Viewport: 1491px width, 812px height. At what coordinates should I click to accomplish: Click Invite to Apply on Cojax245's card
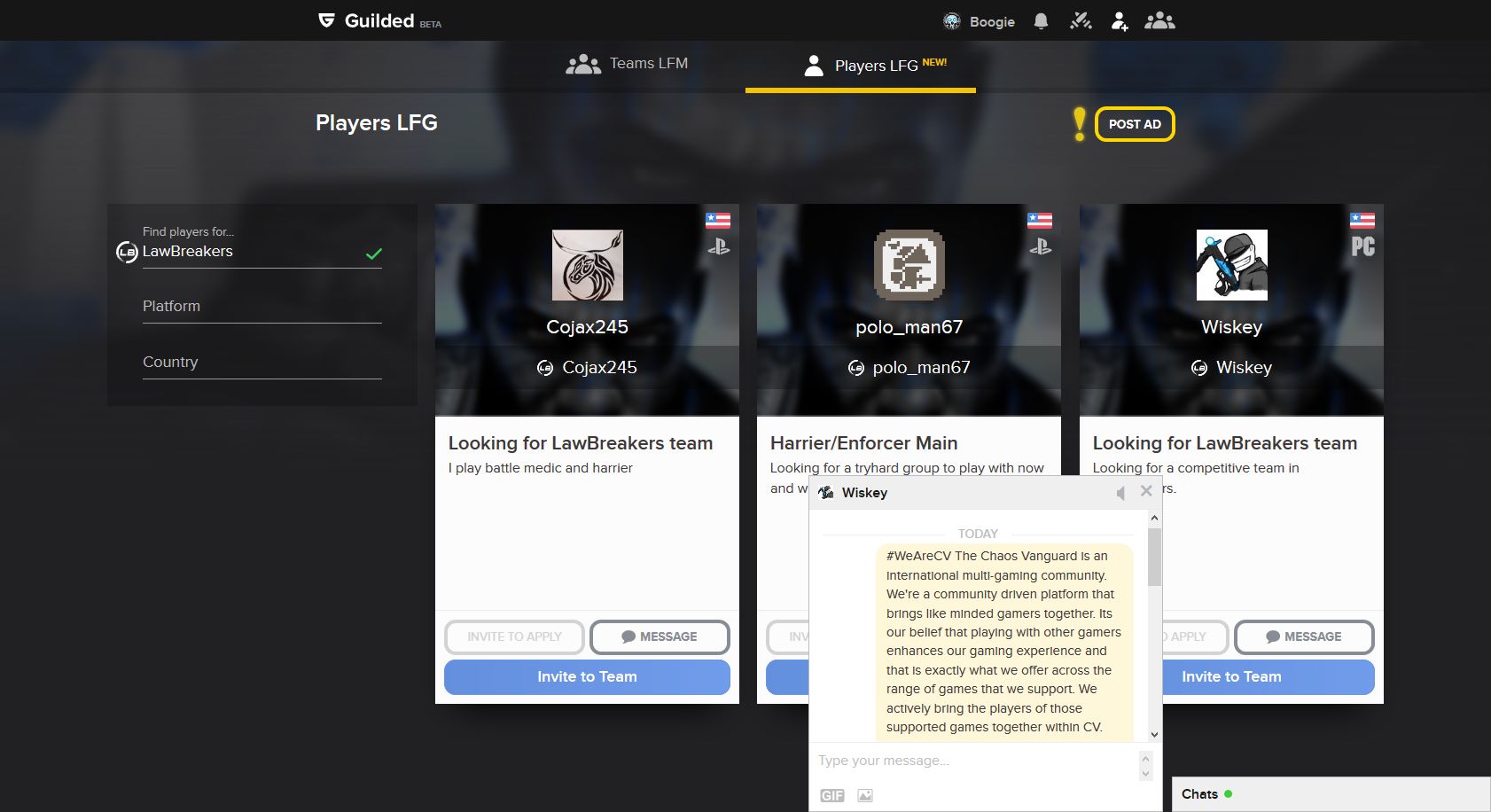(514, 636)
